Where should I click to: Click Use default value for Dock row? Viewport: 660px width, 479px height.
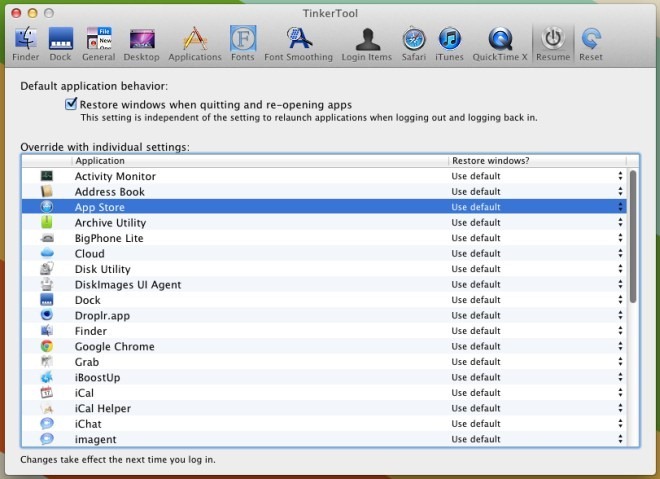tap(476, 300)
